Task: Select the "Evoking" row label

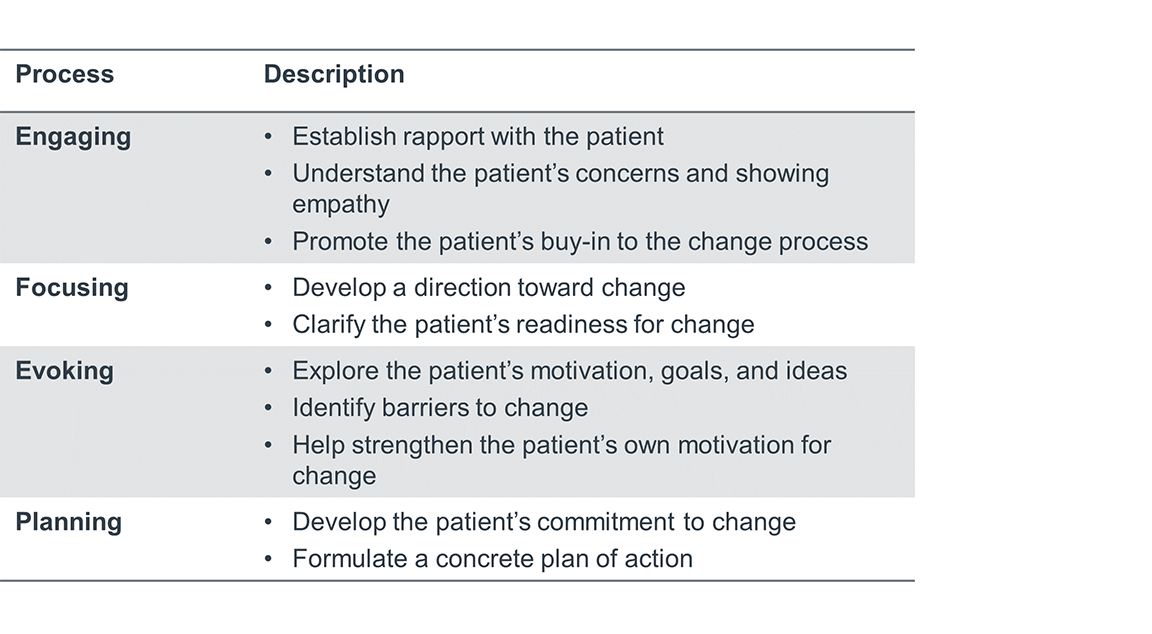Action: pyautogui.click(x=65, y=371)
